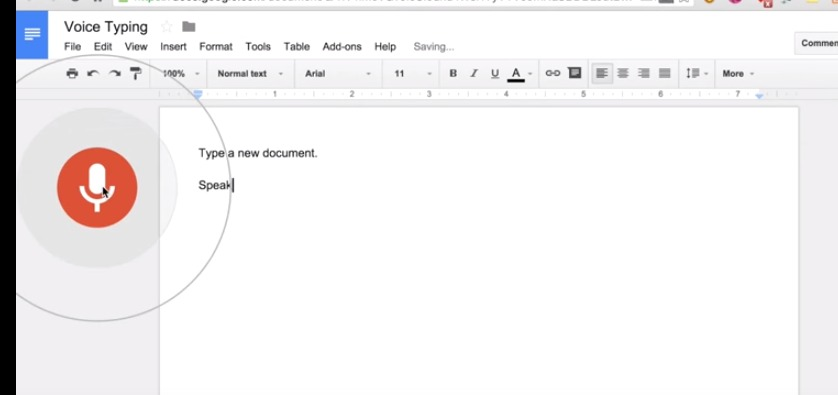Click the left indent marker on ruler
The image size is (838, 395).
[x=198, y=95]
